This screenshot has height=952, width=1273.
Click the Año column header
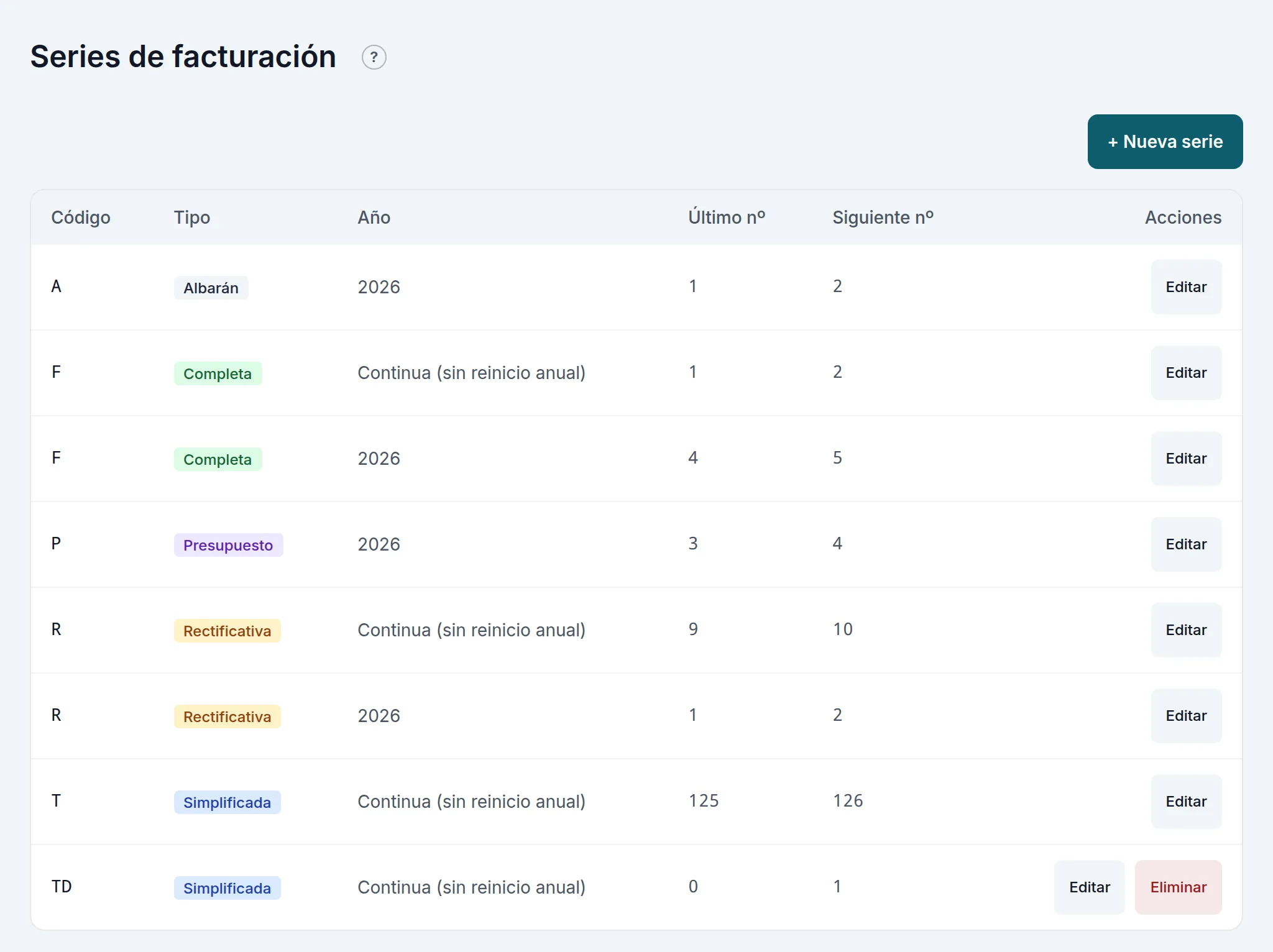pyautogui.click(x=374, y=217)
